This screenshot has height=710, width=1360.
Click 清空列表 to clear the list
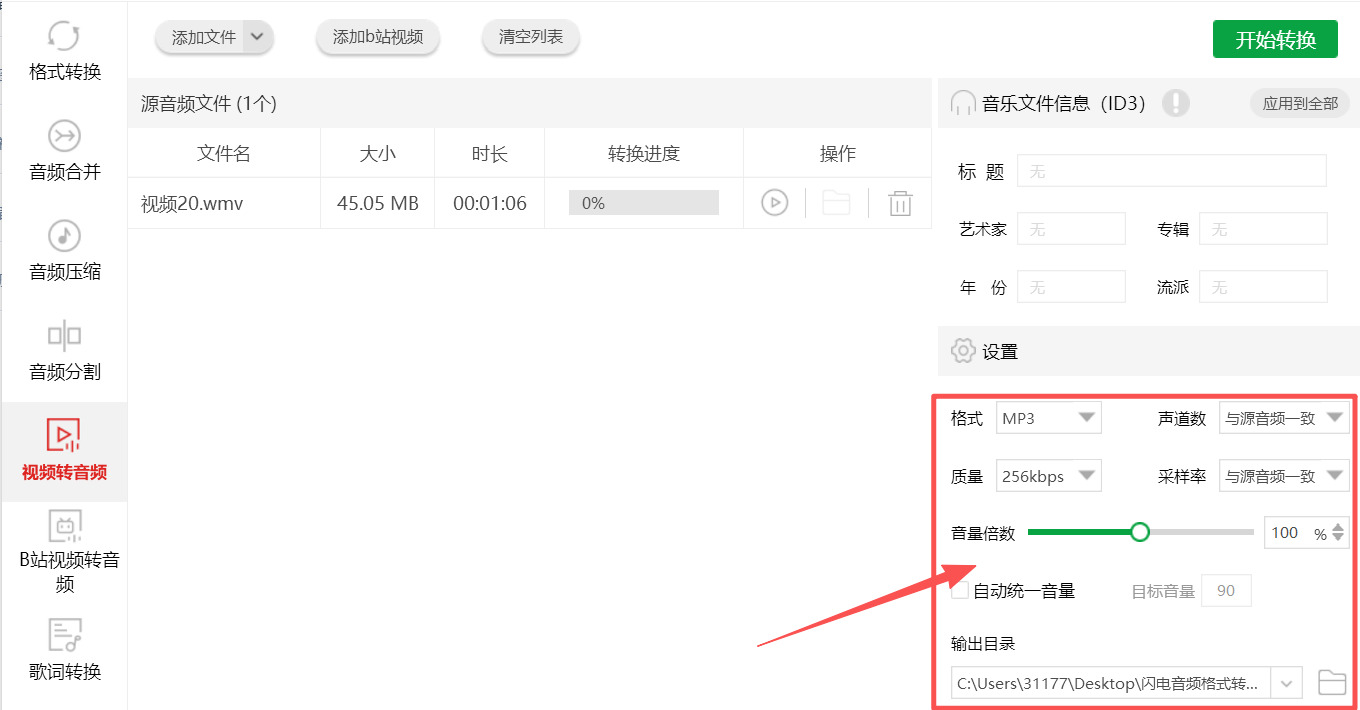[530, 36]
